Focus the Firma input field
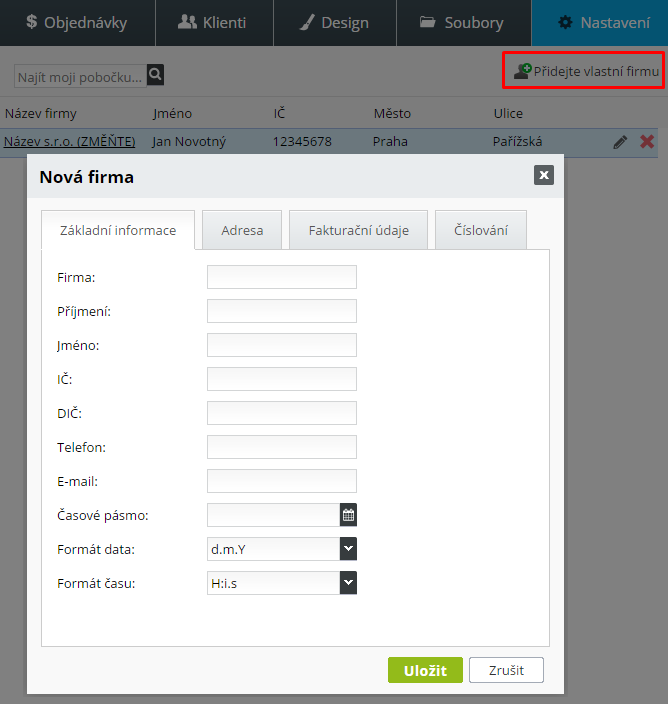This screenshot has height=704, width=668. click(281, 277)
